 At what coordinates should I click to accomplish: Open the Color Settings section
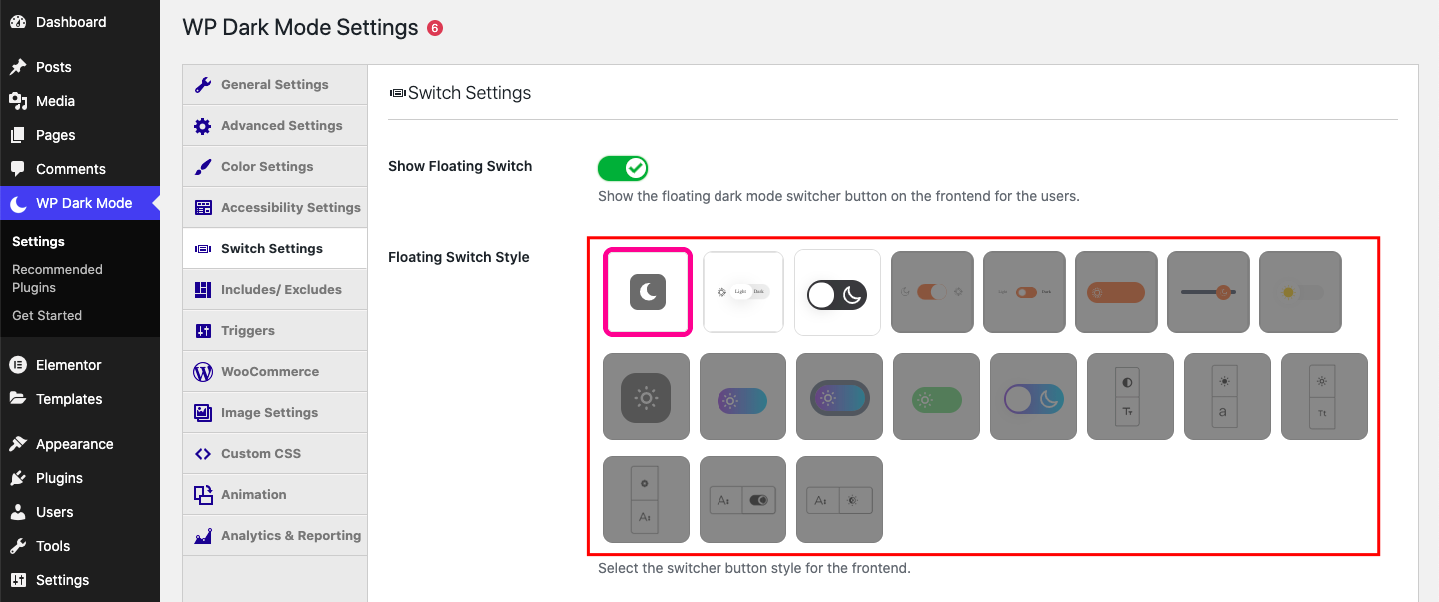(x=274, y=166)
